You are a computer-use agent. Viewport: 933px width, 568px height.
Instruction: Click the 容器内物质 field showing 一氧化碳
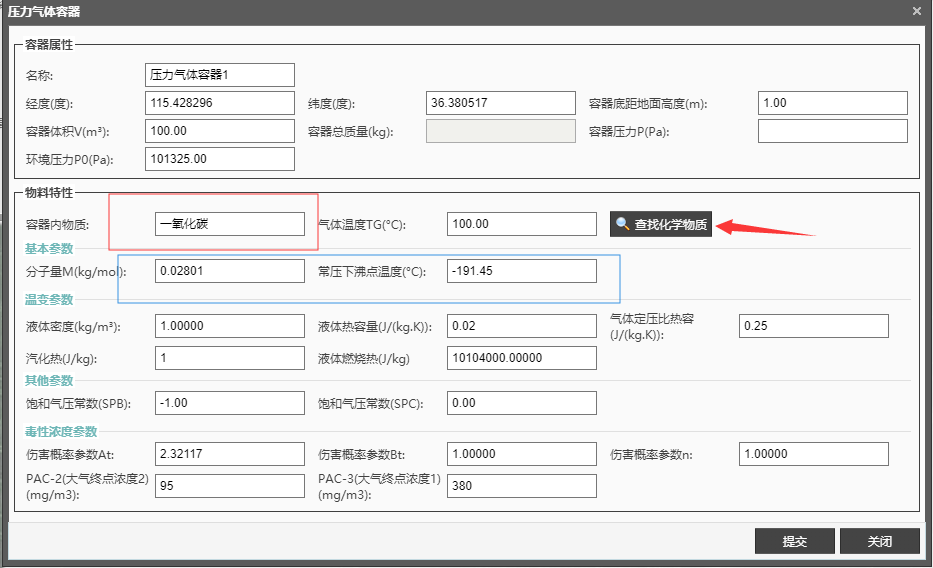click(230, 224)
